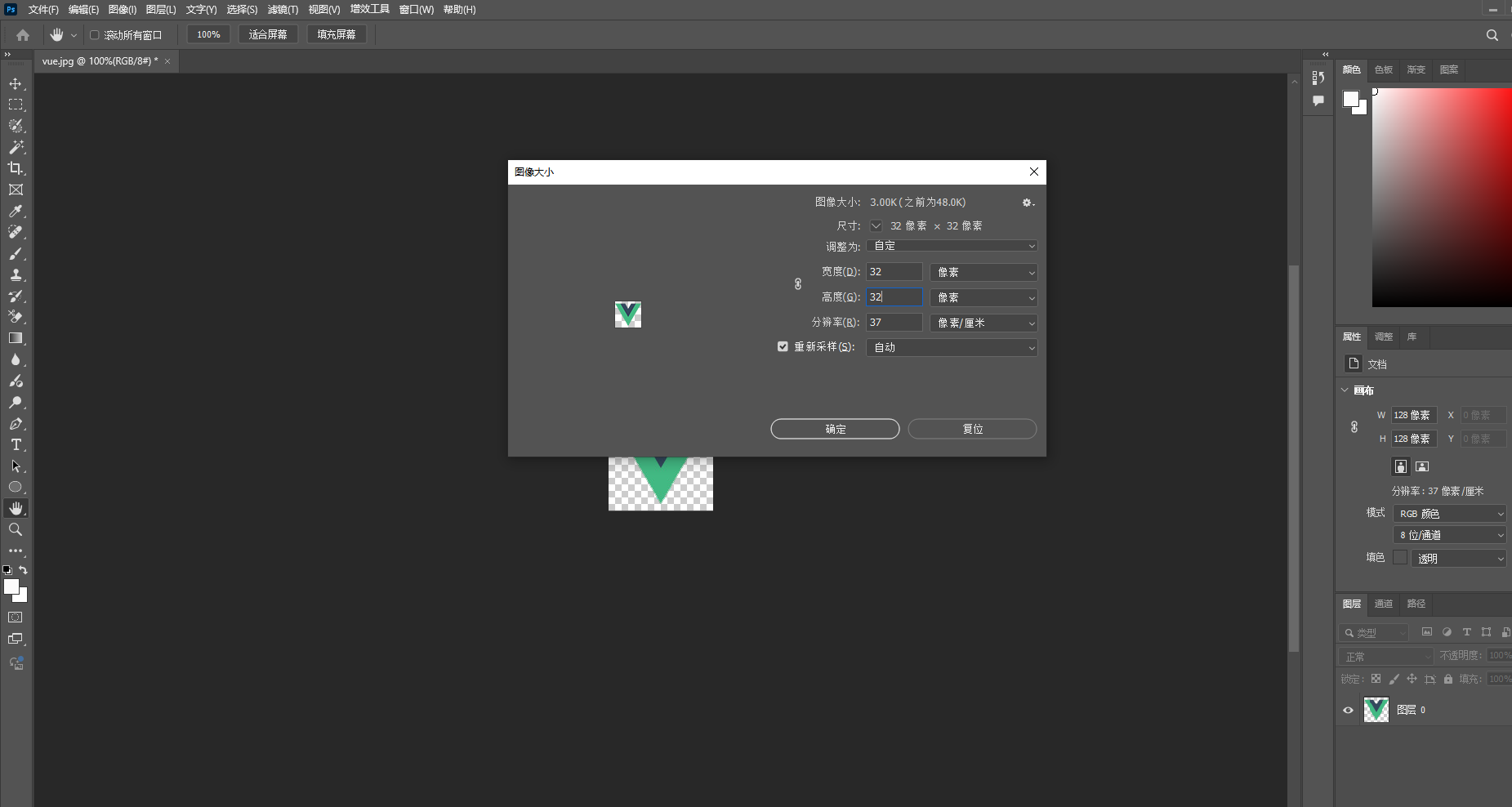The height and width of the screenshot is (807, 1512).
Task: Select the Zoom tool in toolbar
Action: pyautogui.click(x=16, y=530)
